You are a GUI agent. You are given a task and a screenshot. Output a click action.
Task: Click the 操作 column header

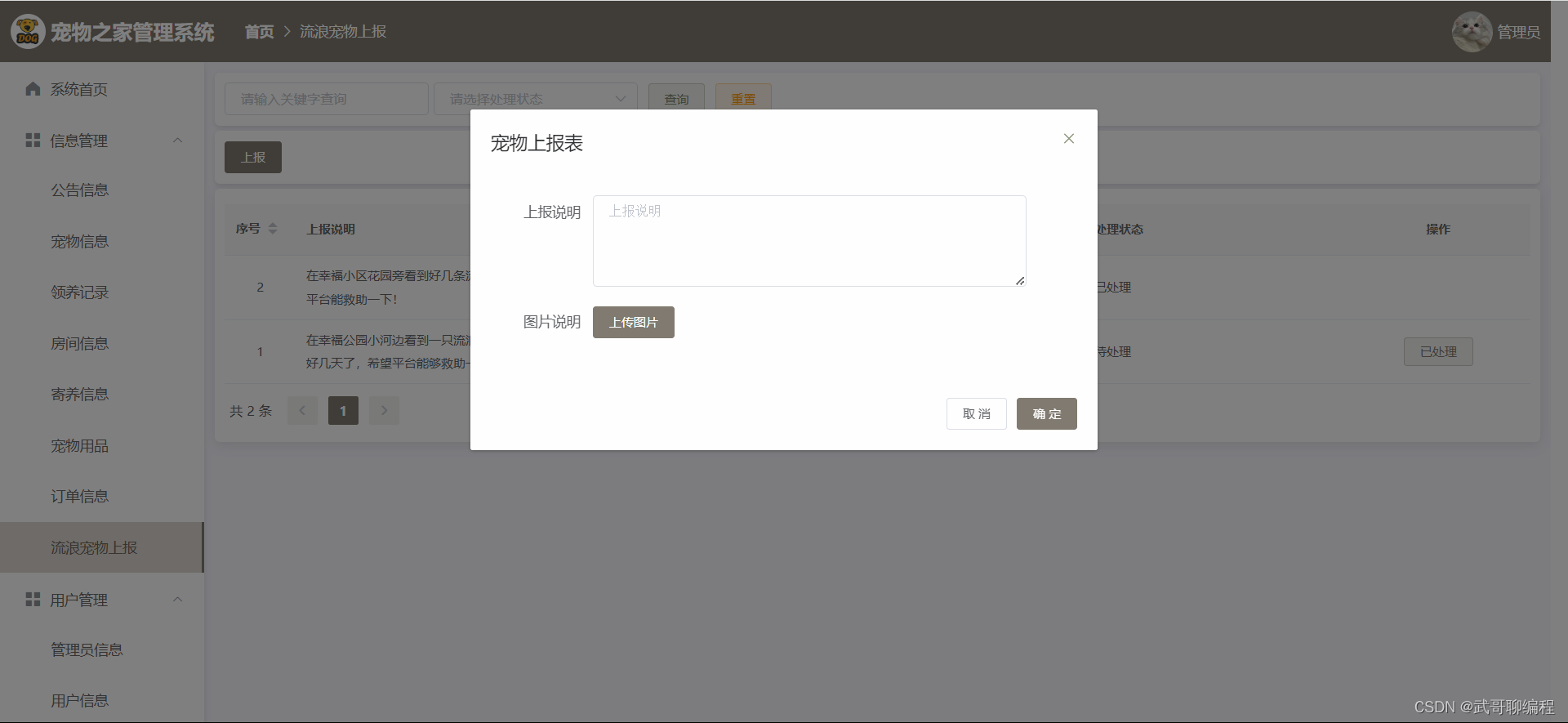pyautogui.click(x=1438, y=230)
